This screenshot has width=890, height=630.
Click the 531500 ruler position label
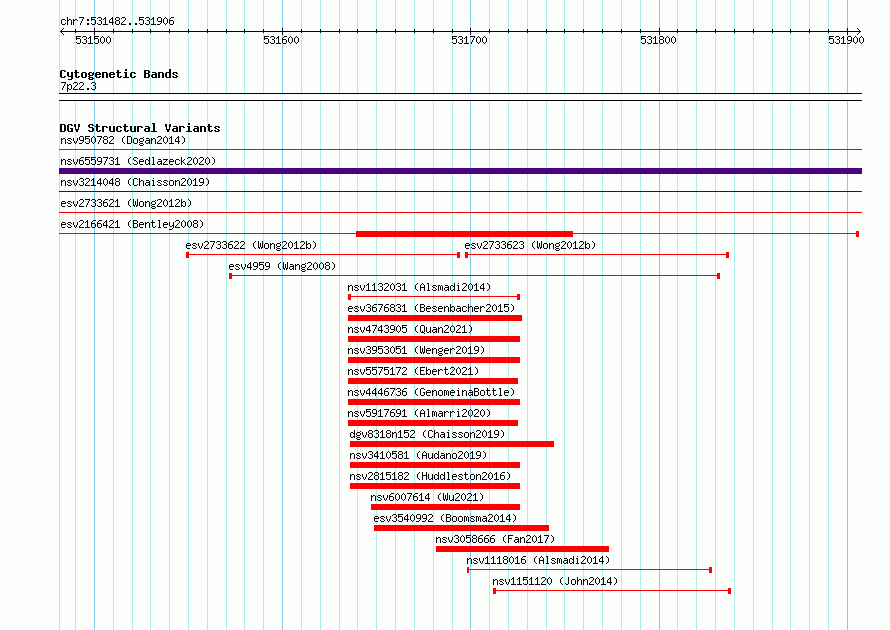tap(93, 40)
